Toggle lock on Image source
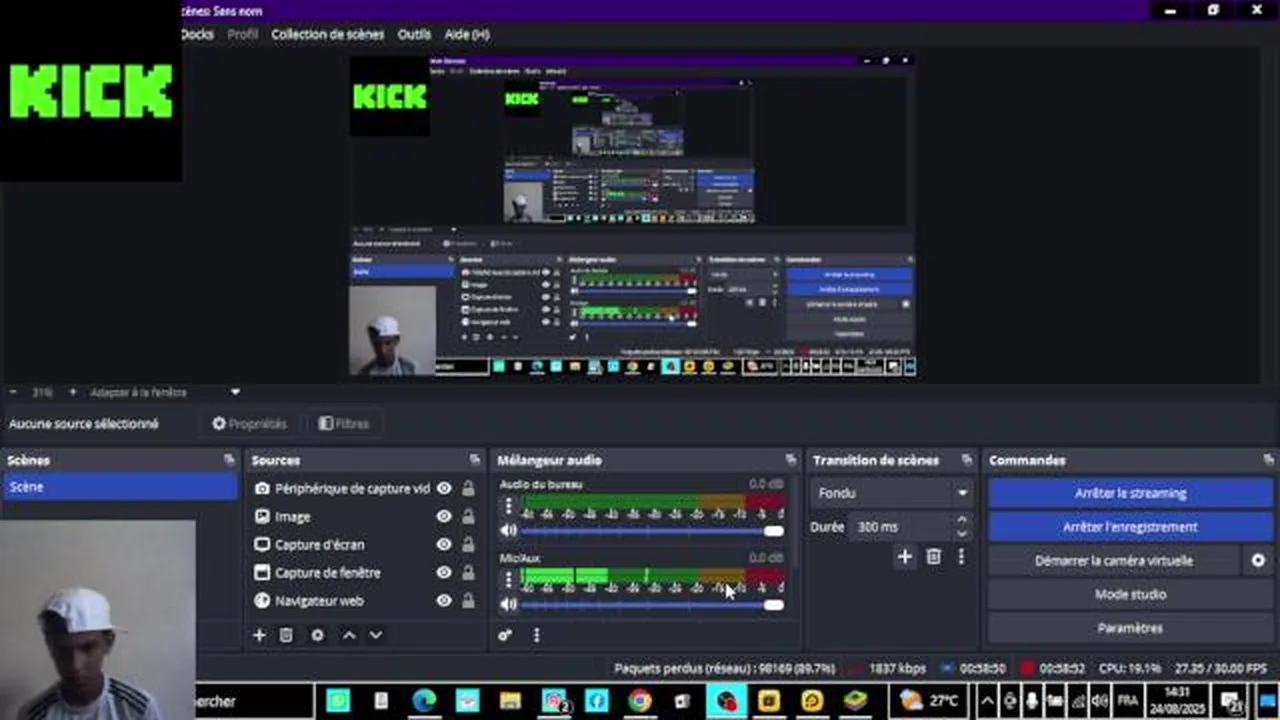Viewport: 1280px width, 720px height. point(468,517)
